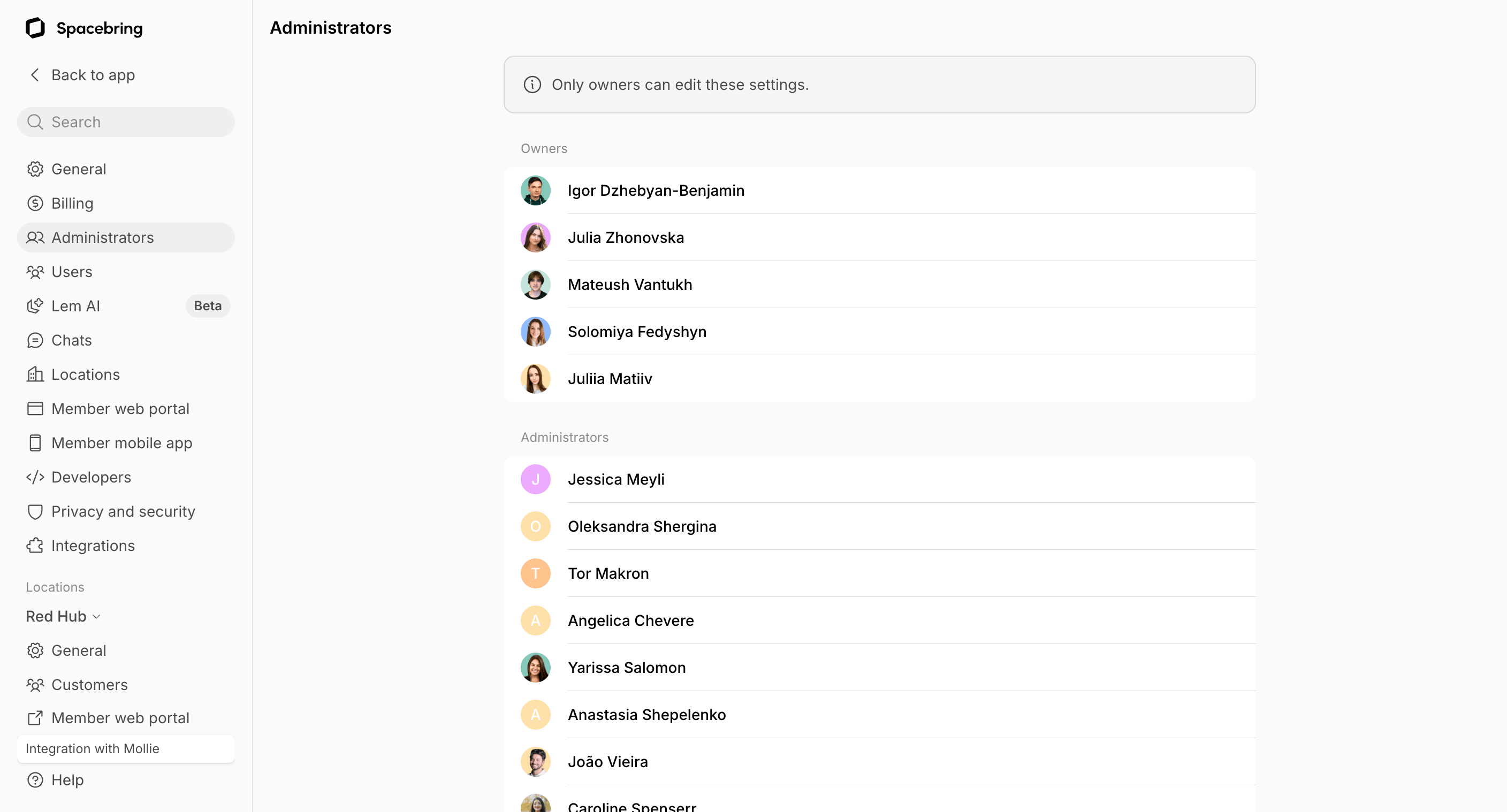Click the Spacebring logo icon
Viewport: 1507px width, 812px height.
[x=35, y=27]
